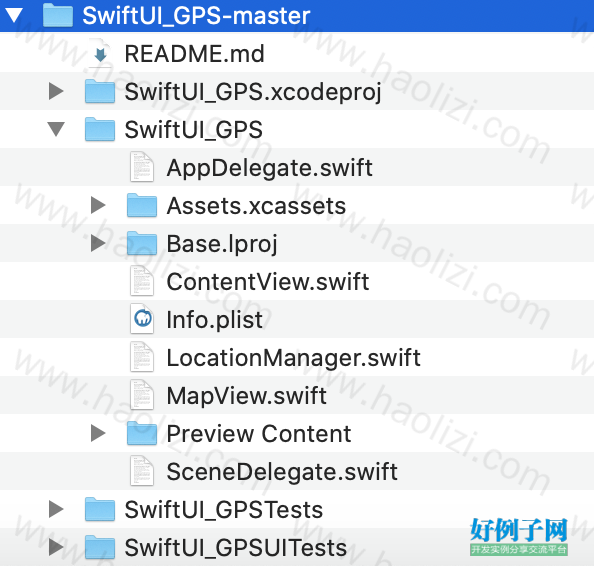The image size is (594, 566).
Task: Expand the Assets.xcassets folder
Action: [x=98, y=205]
